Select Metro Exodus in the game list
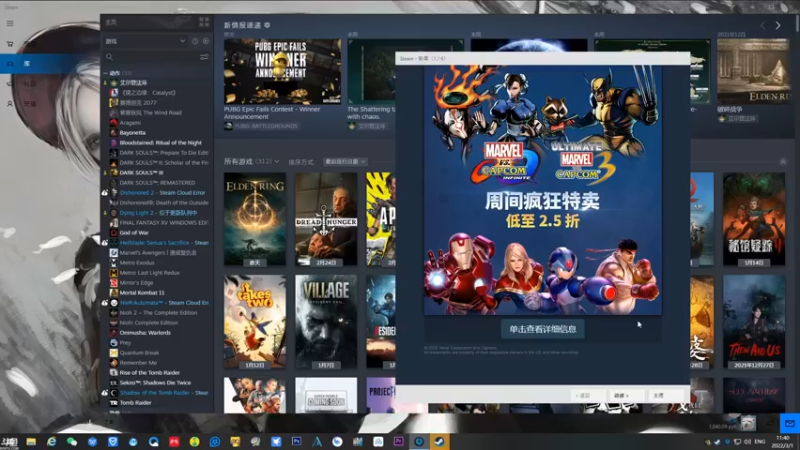The width and height of the screenshot is (800, 450). pyautogui.click(x=137, y=263)
